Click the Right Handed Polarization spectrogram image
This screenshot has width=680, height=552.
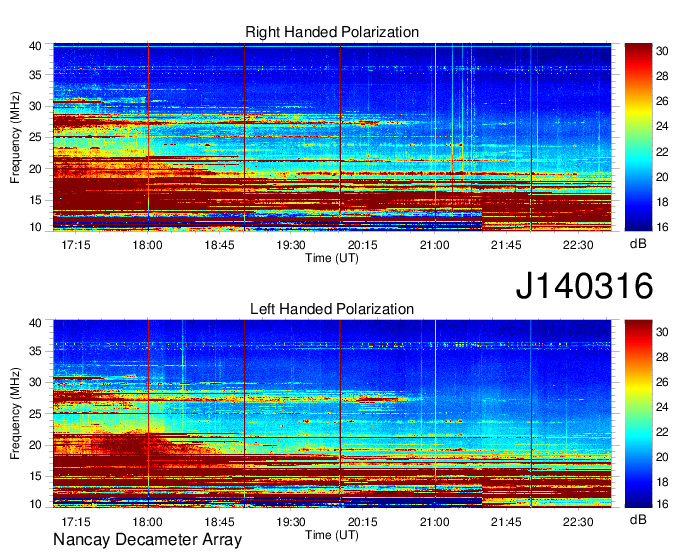coord(332,137)
